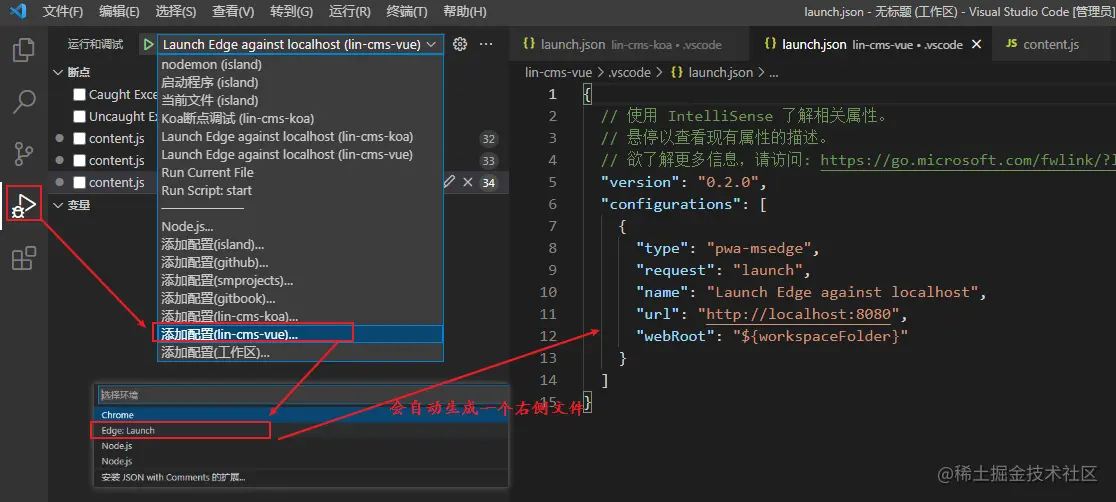Expand the breadcrumb trailing ellipsis
Screen dimensions: 1116x502
point(774,72)
